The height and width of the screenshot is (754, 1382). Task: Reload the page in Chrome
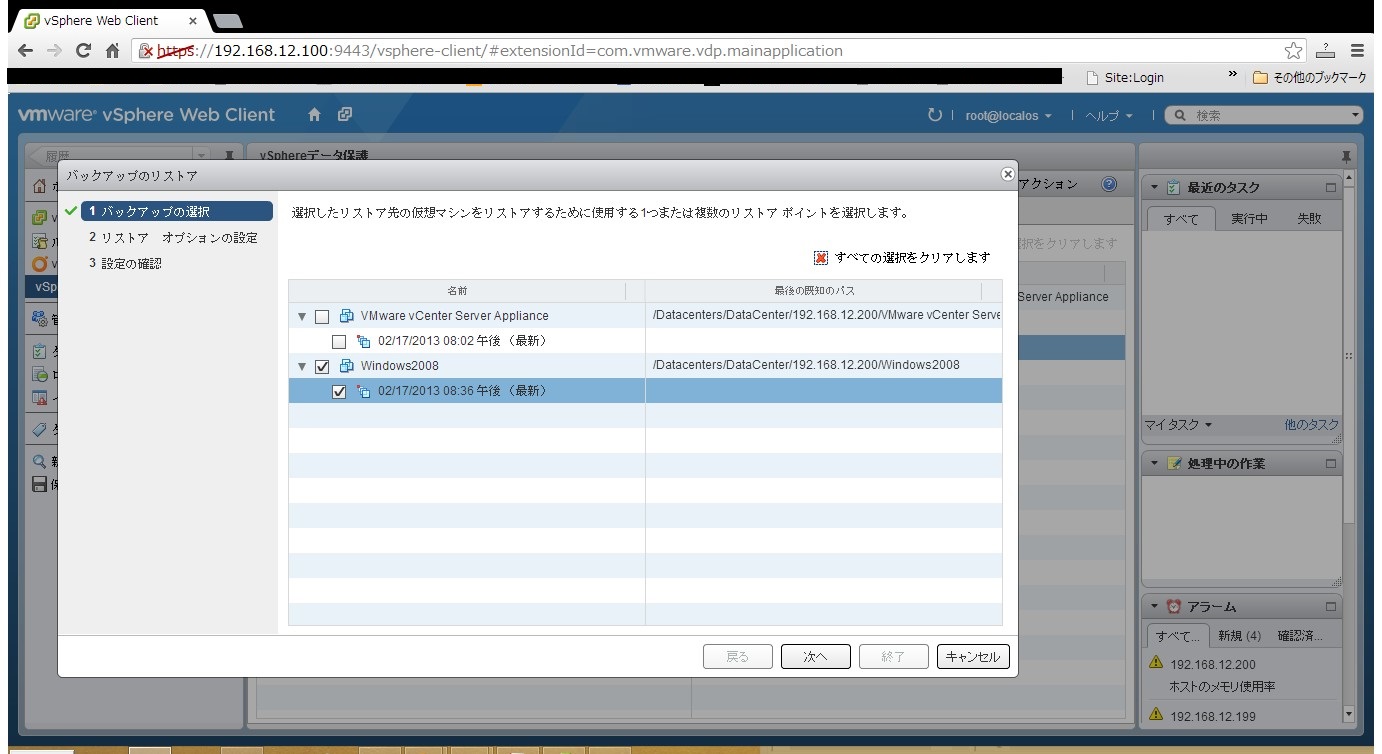click(x=83, y=50)
